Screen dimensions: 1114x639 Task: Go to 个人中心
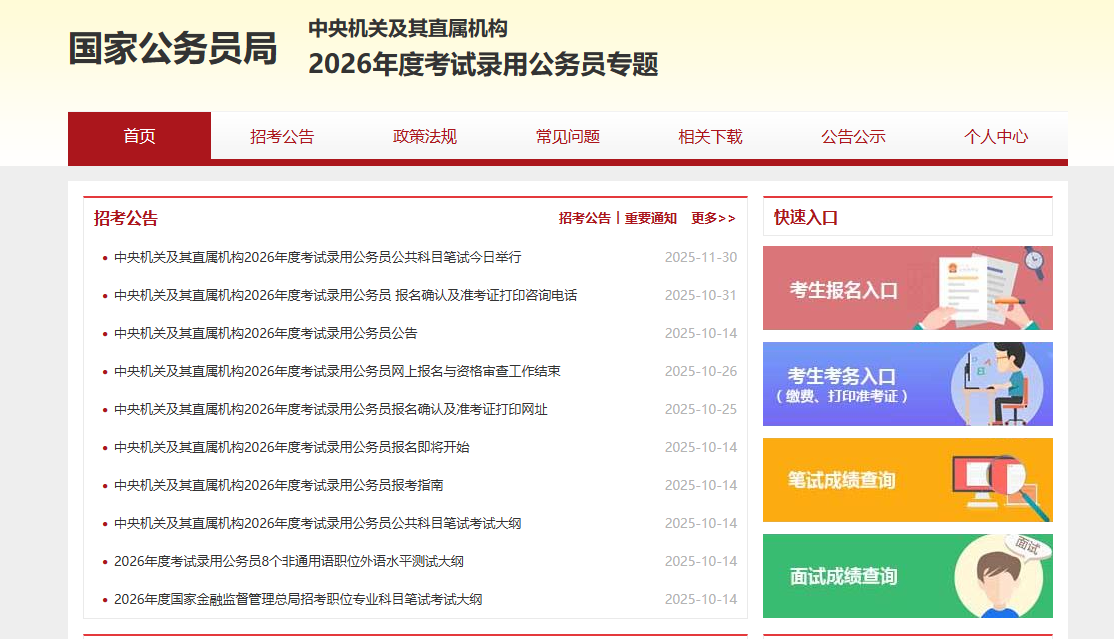pyautogui.click(x=996, y=137)
